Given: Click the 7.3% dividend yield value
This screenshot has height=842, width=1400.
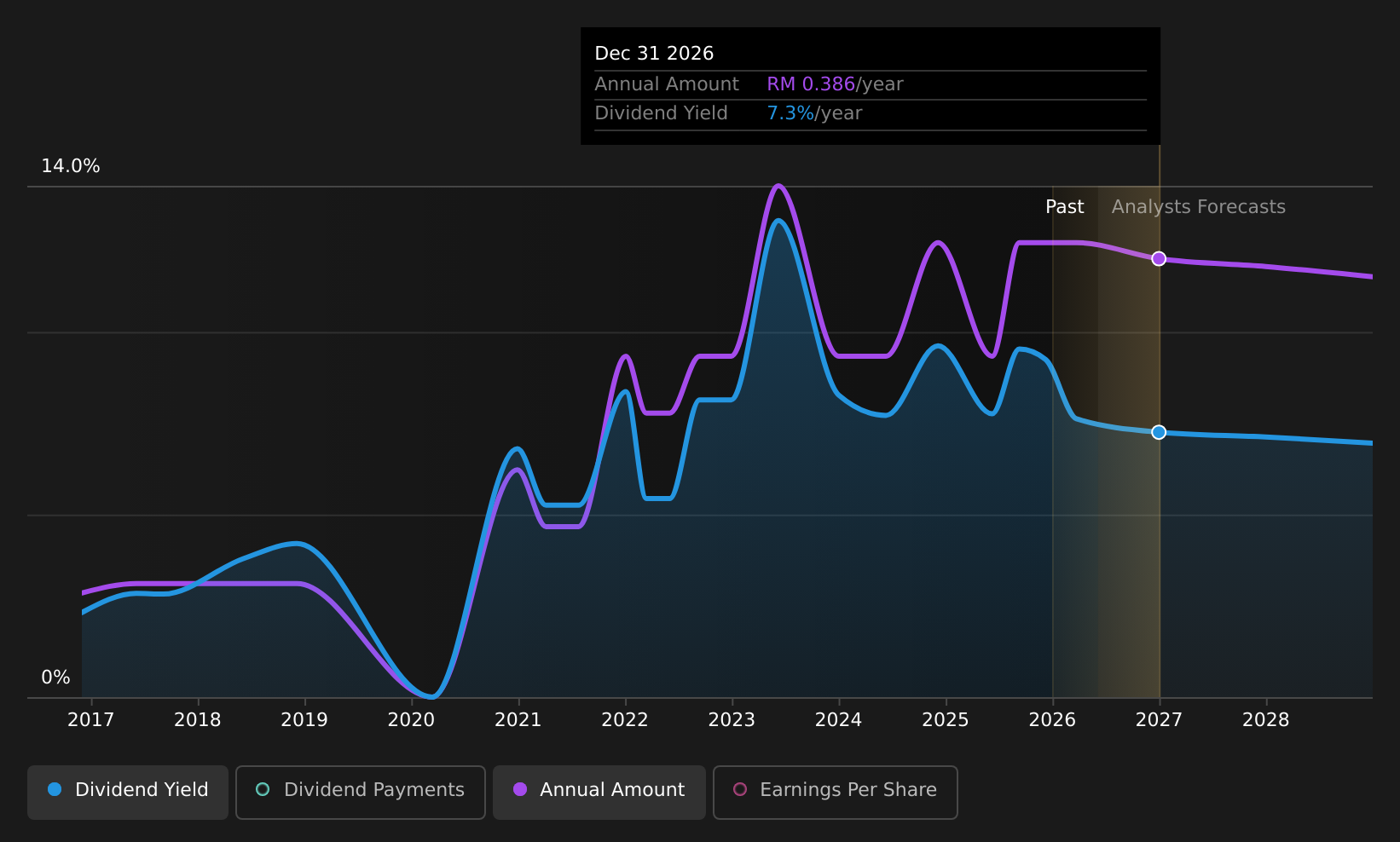Looking at the screenshot, I should (790, 113).
